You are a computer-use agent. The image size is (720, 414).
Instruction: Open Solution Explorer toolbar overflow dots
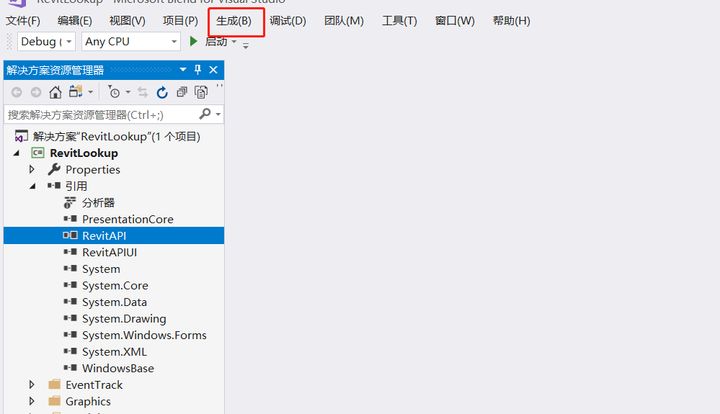pos(219,86)
